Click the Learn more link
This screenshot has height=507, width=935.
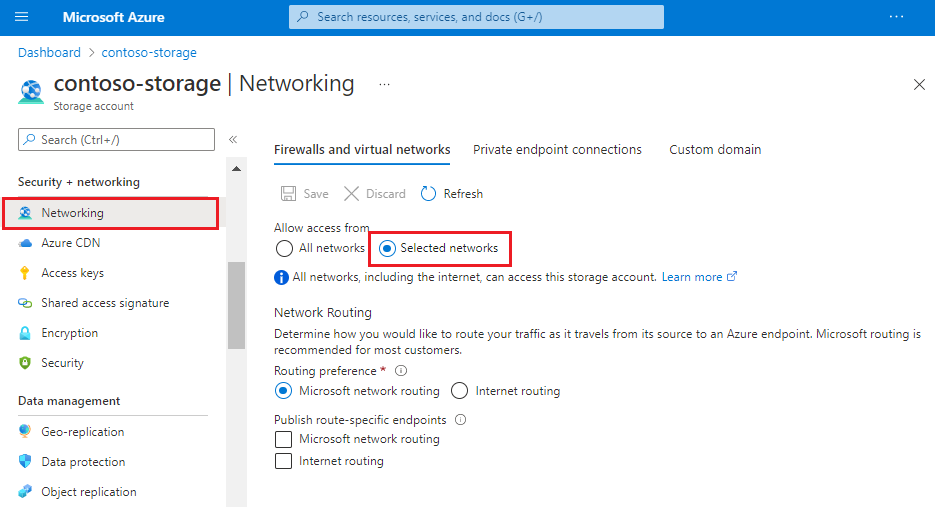(x=692, y=277)
